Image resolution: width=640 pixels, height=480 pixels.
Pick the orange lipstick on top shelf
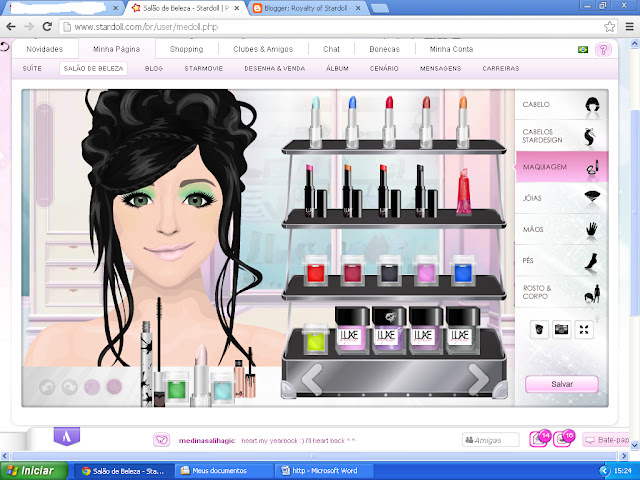(x=462, y=122)
